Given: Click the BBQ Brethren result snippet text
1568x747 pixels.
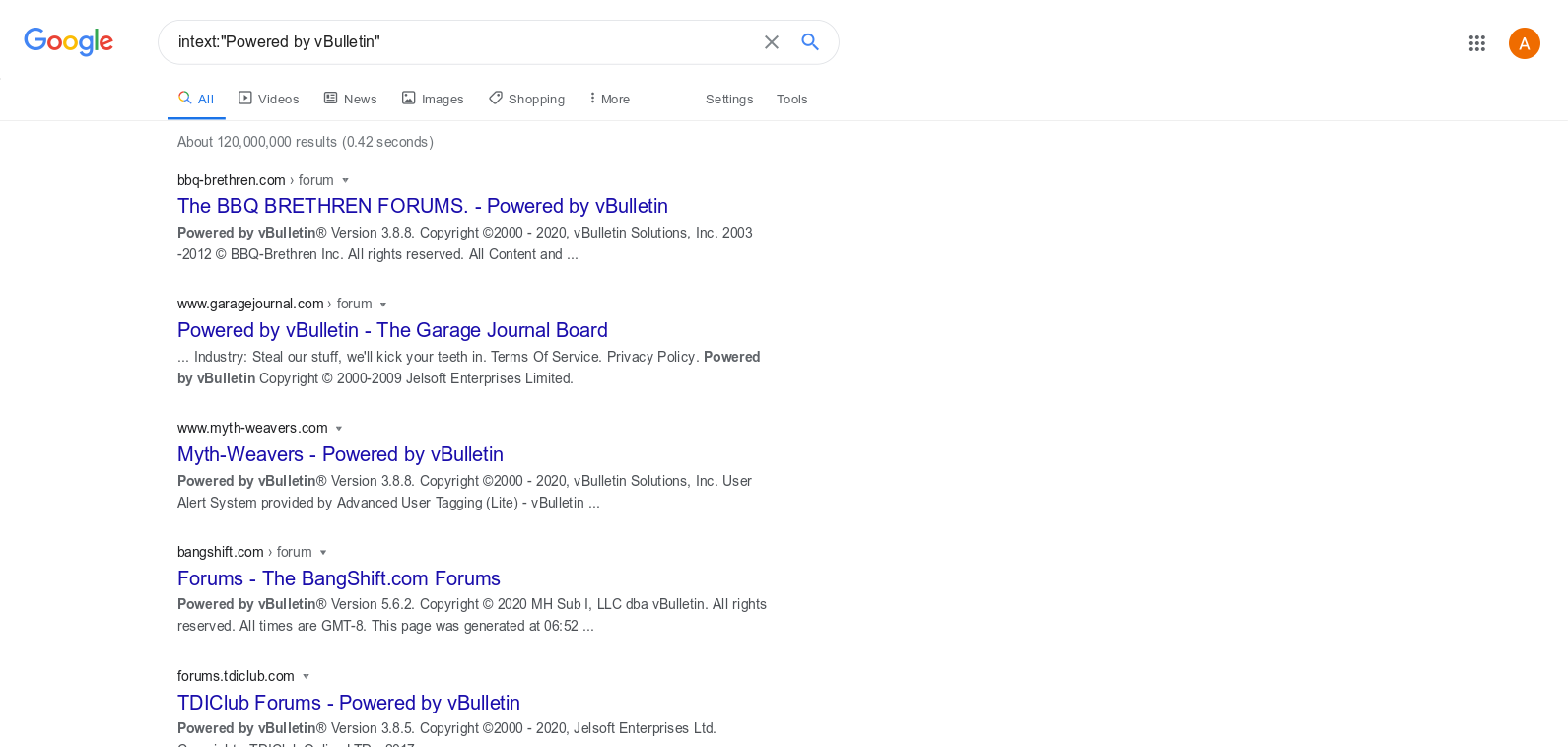Looking at the screenshot, I should 465,243.
